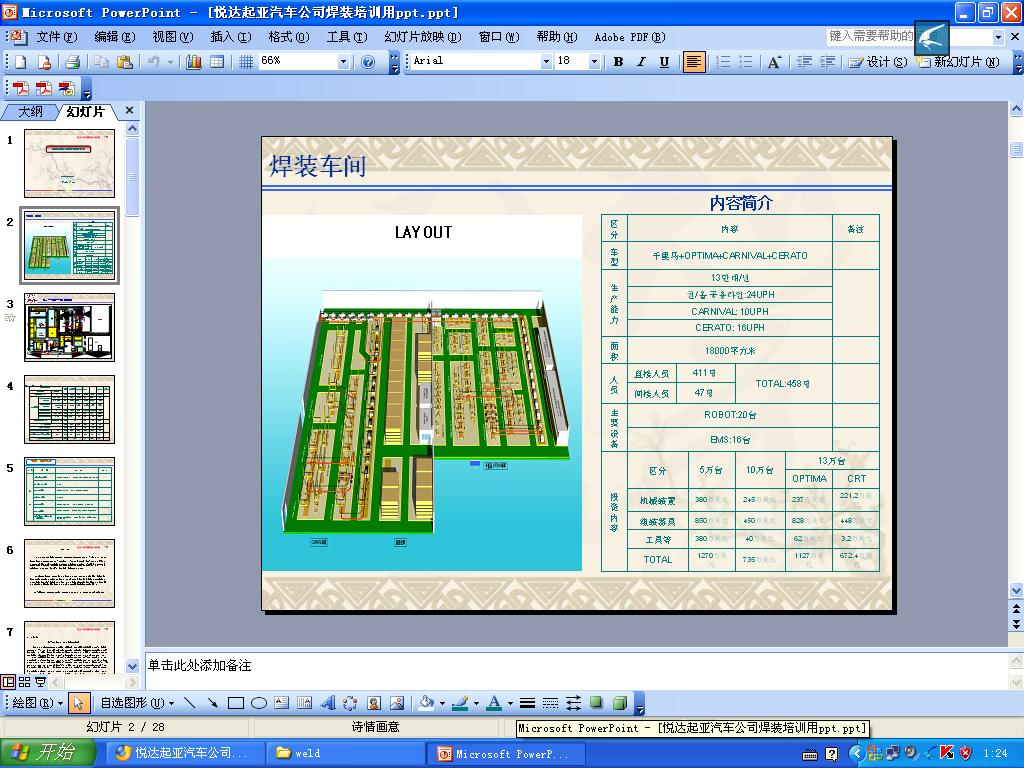
Task: Open shadow style options
Action: [x=596, y=703]
